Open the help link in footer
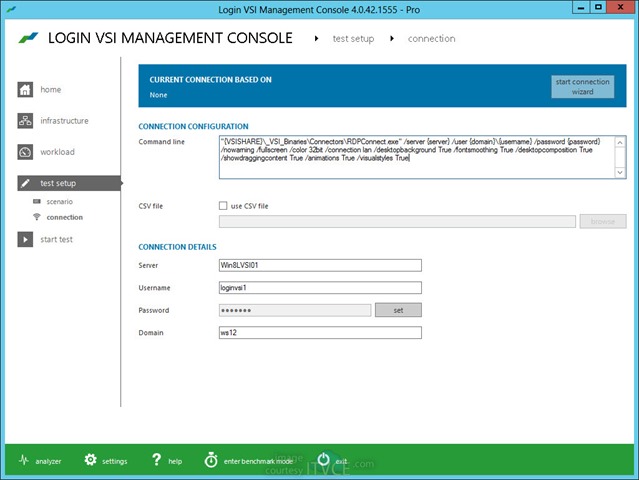Viewport: 639px width, 480px height. (x=175, y=461)
